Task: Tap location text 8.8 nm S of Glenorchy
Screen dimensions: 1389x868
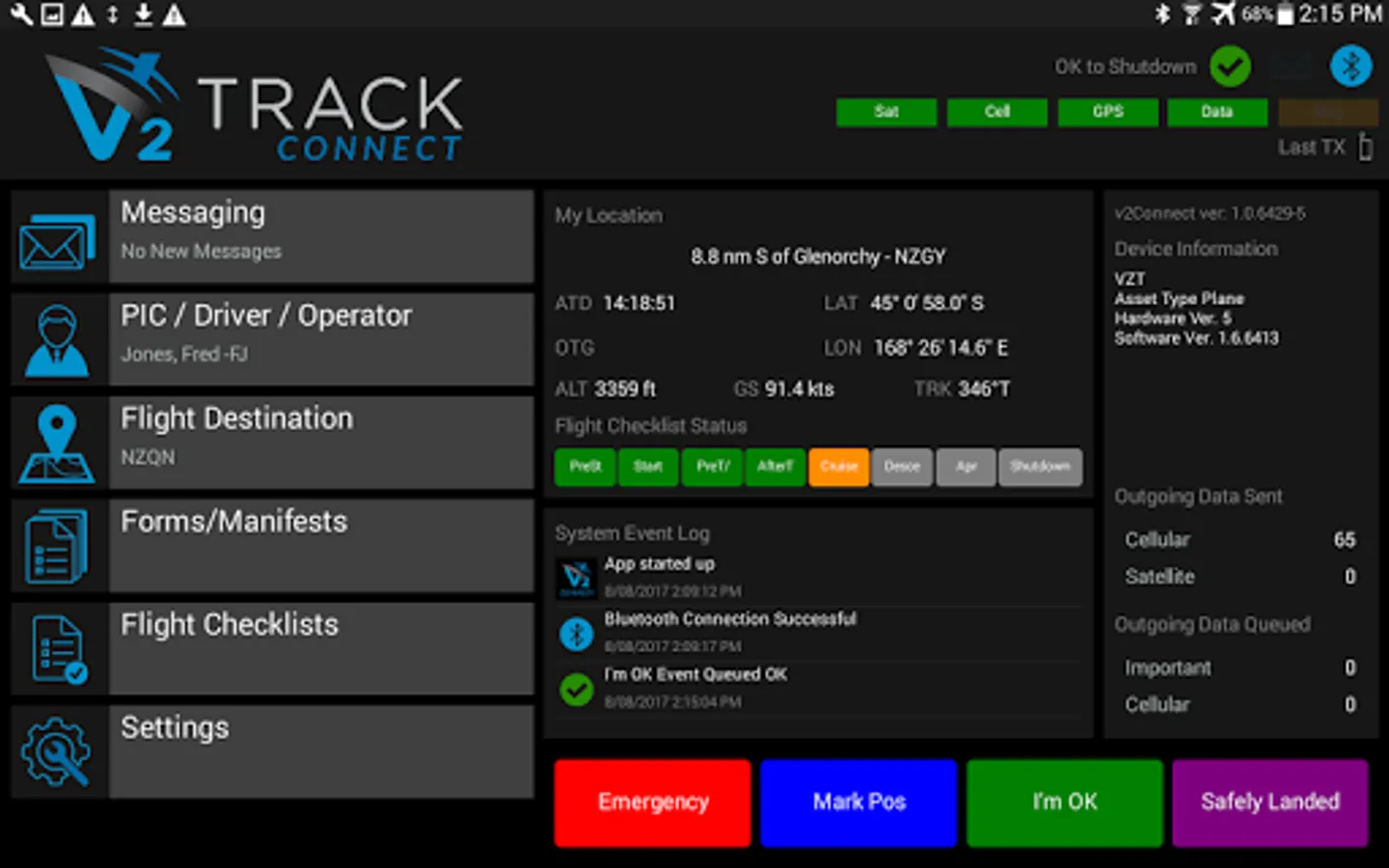Action: pyautogui.click(x=818, y=257)
